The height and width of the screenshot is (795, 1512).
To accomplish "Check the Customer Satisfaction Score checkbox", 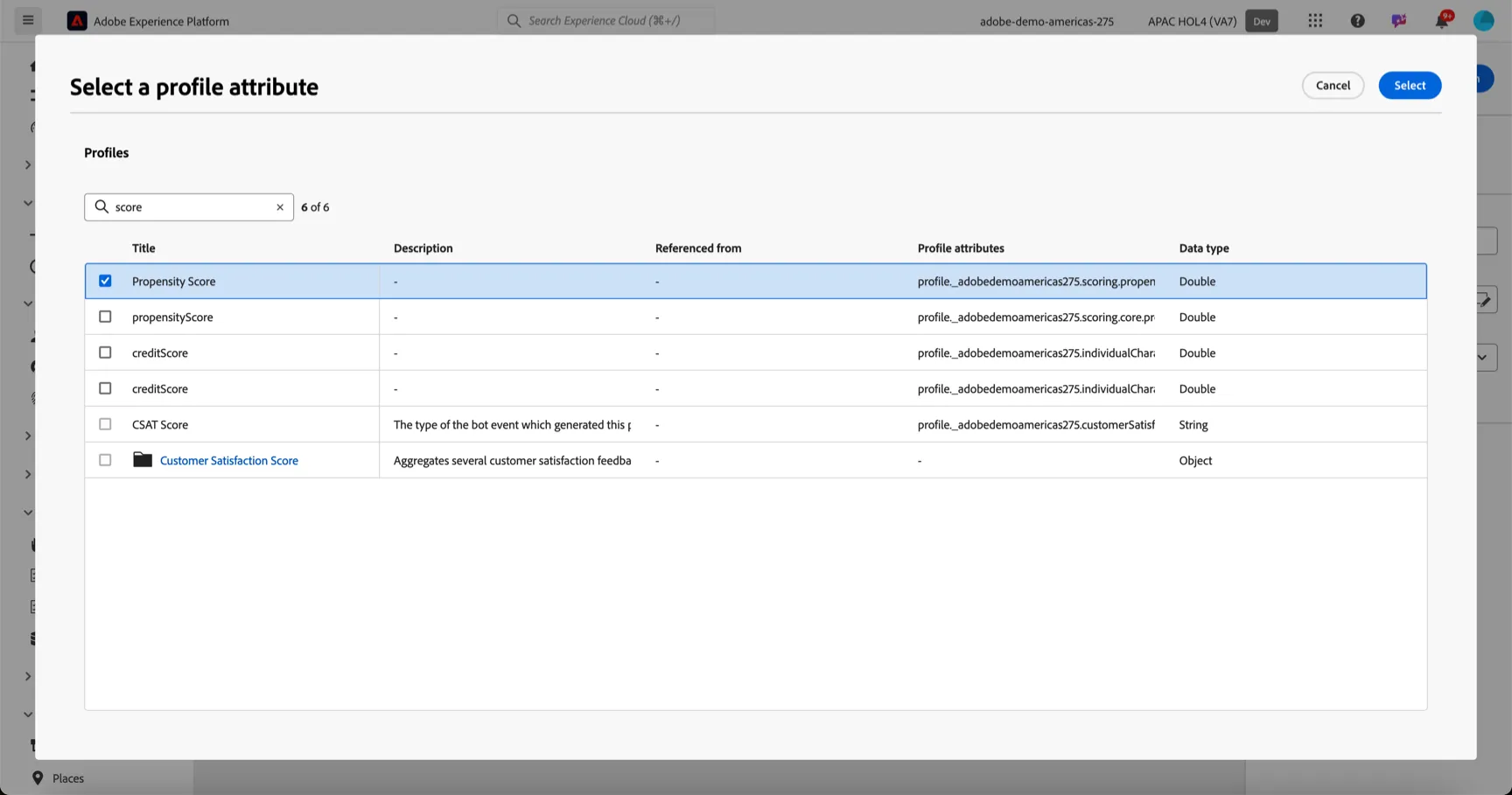I will (x=105, y=460).
